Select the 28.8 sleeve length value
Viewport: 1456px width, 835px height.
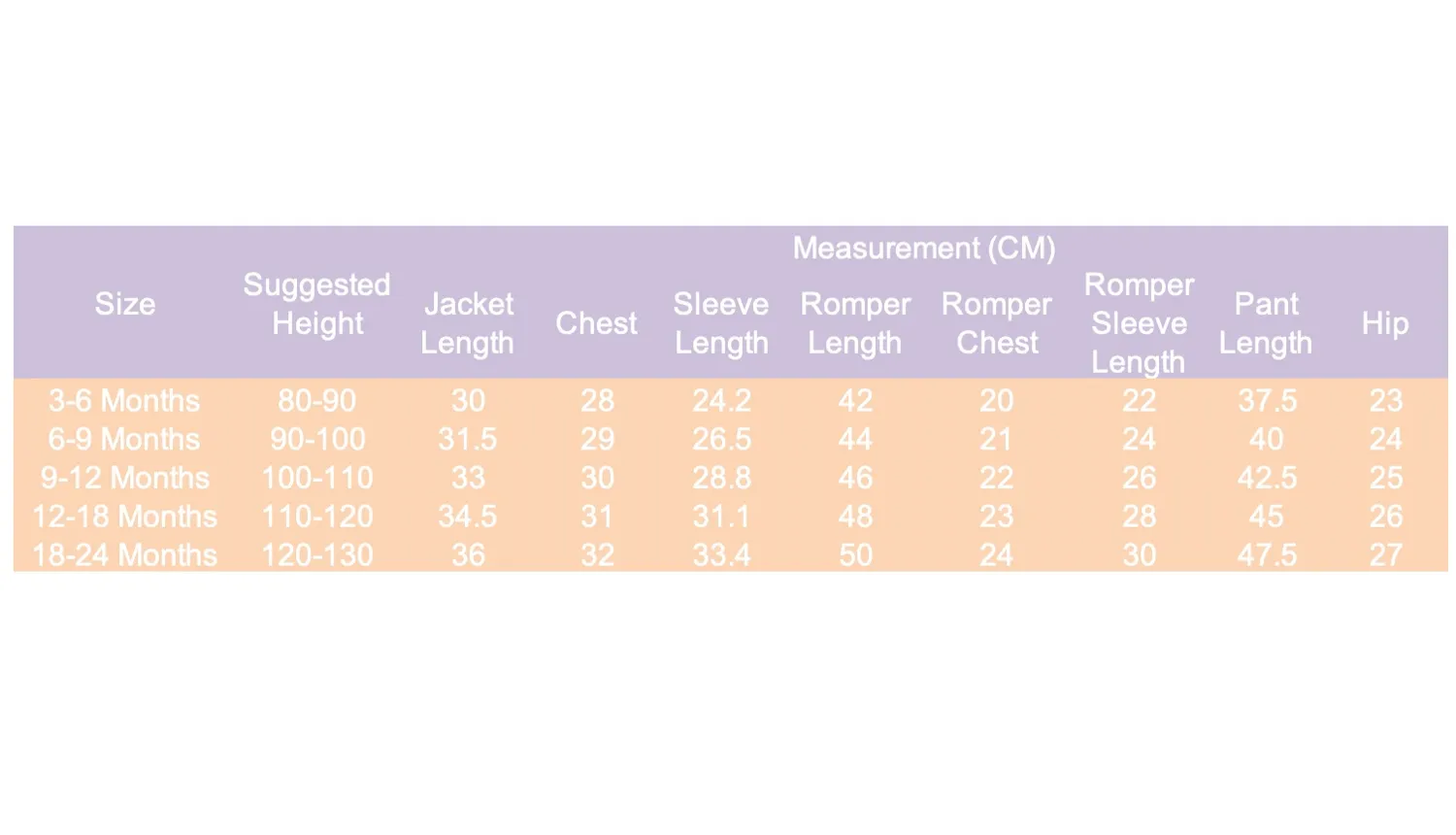(x=721, y=478)
